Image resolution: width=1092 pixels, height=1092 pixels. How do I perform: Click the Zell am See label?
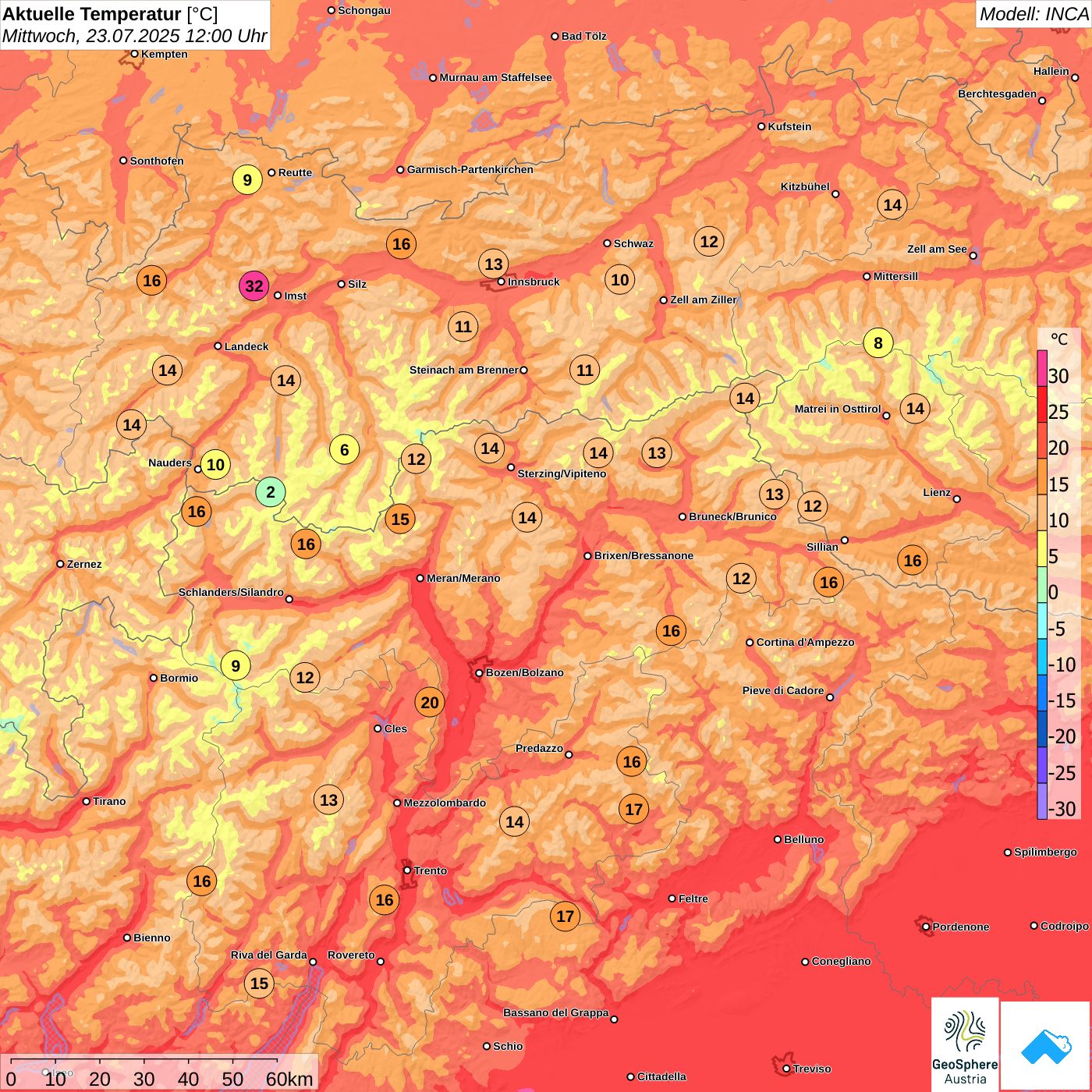tap(937, 249)
